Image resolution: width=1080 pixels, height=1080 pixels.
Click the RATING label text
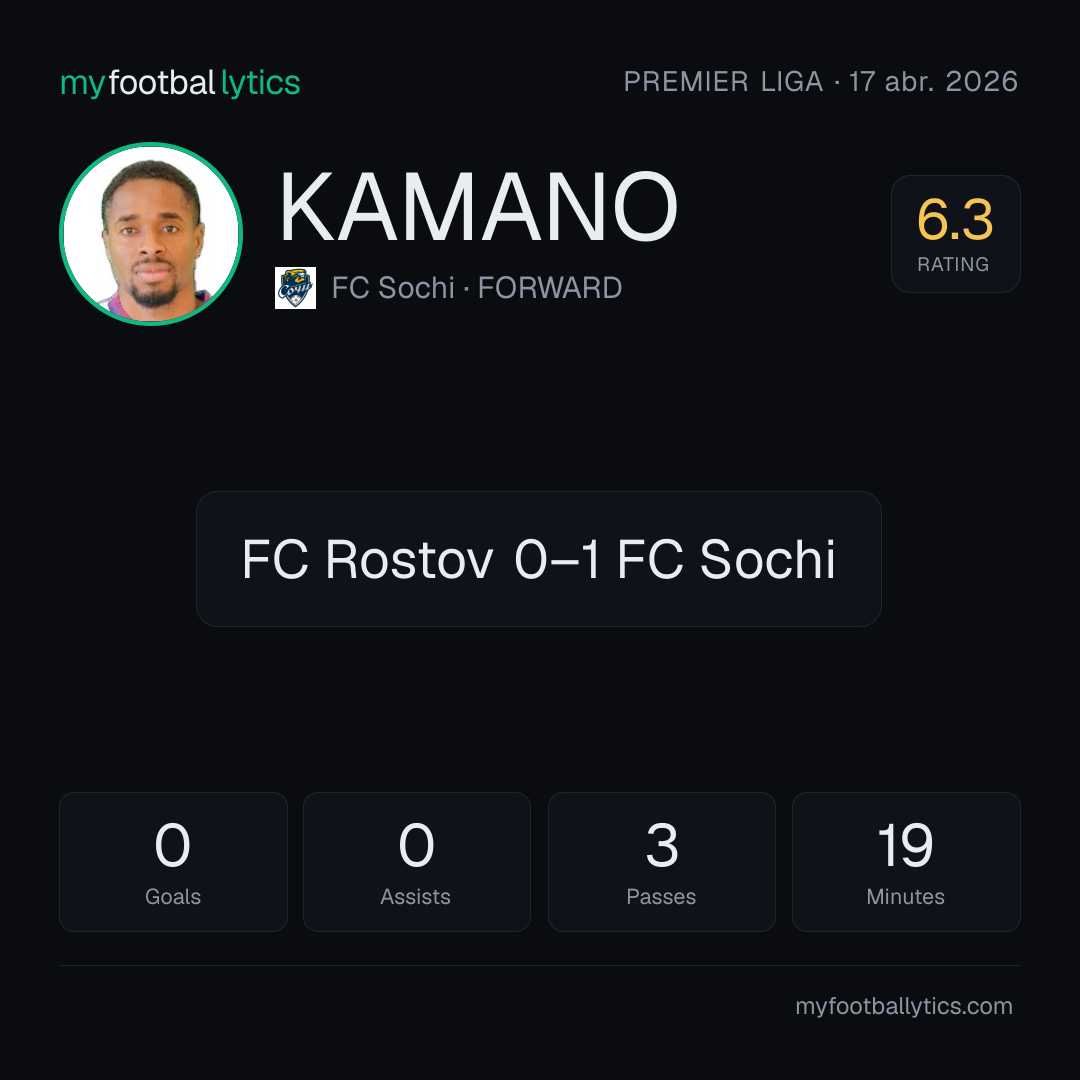click(953, 264)
